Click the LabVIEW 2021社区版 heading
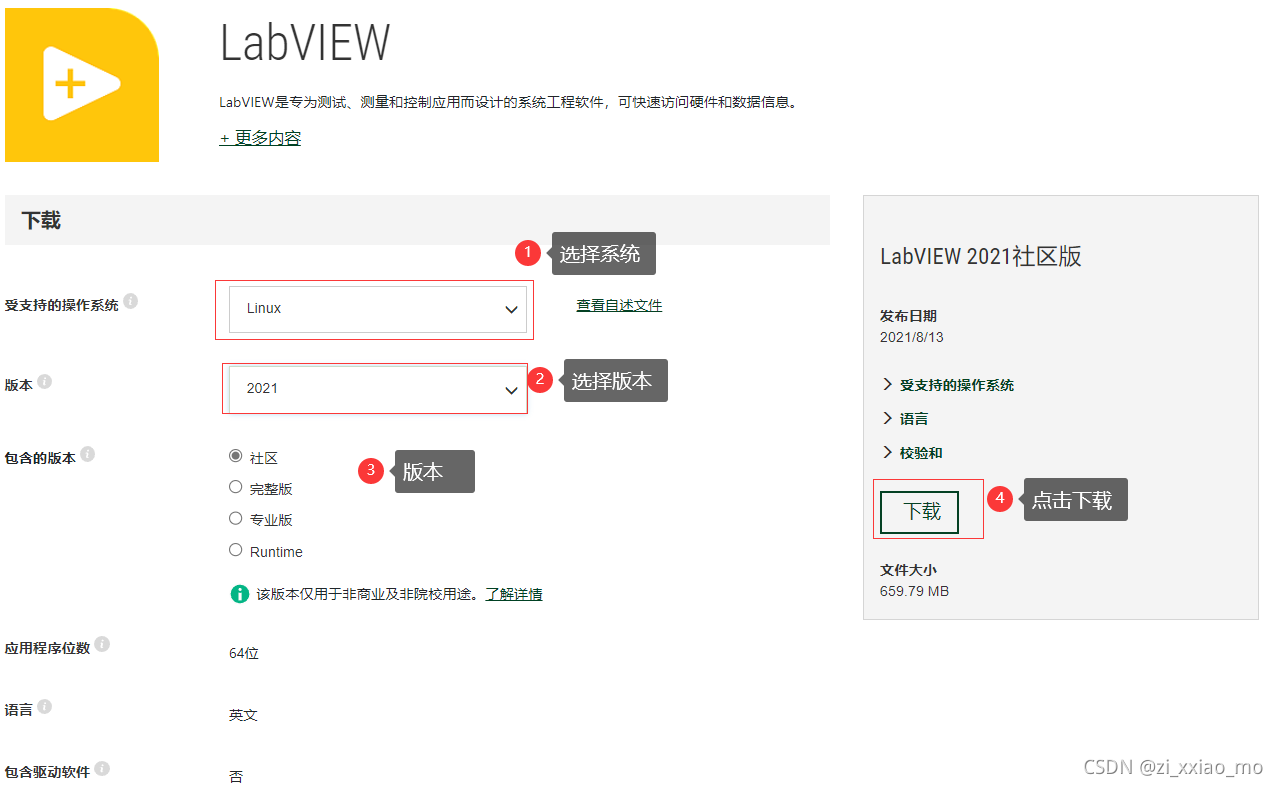This screenshot has height=787, width=1278. [x=981, y=256]
